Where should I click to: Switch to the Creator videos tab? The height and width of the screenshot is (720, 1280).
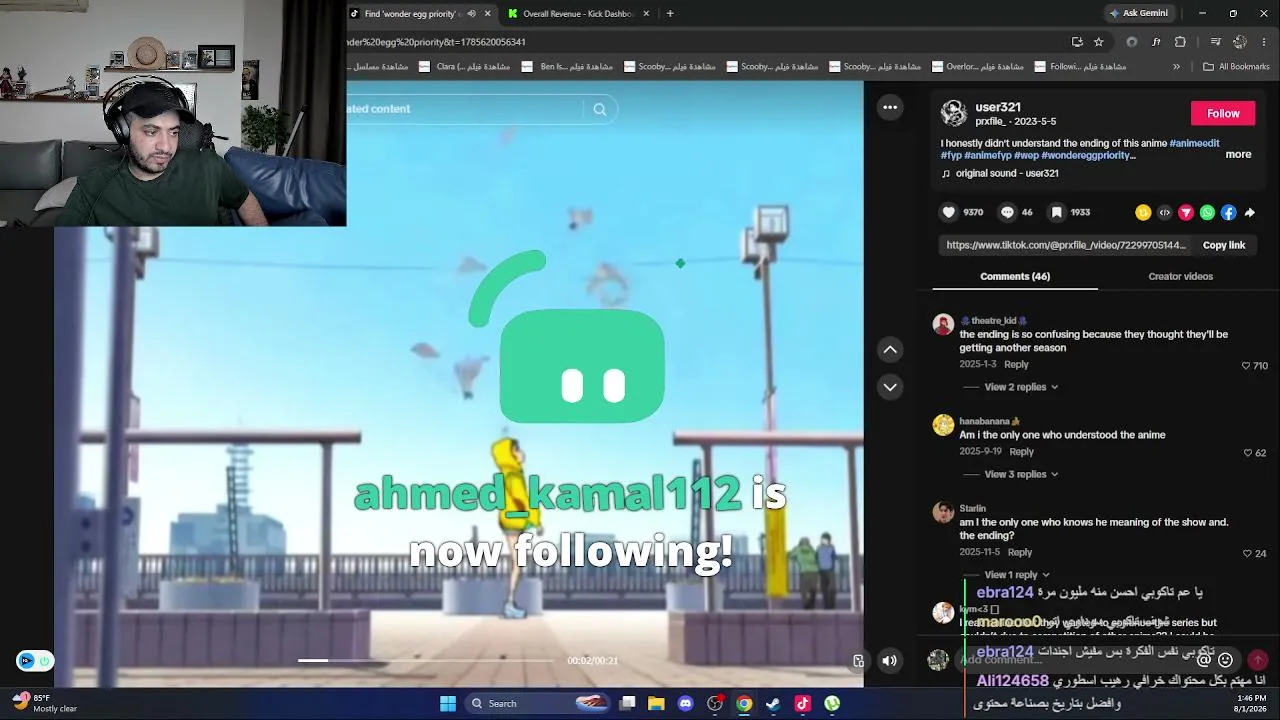point(1180,276)
